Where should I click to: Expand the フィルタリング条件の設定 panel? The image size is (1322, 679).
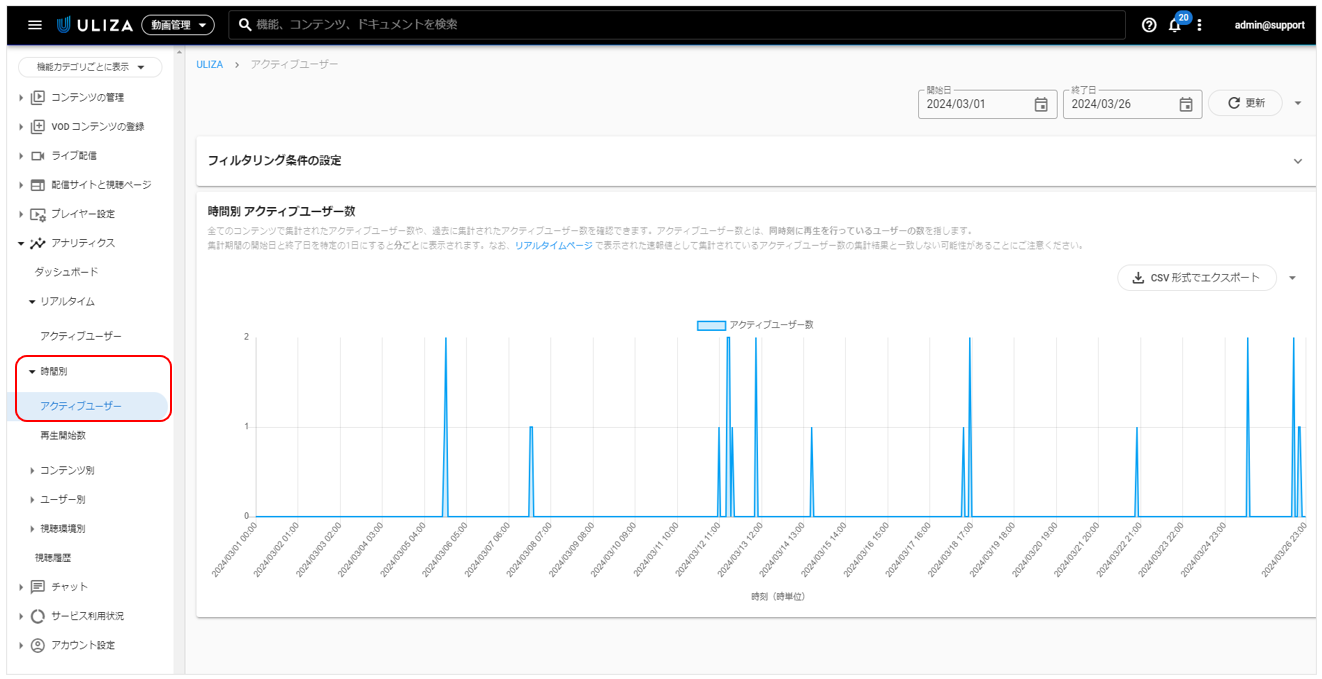[x=1297, y=161]
